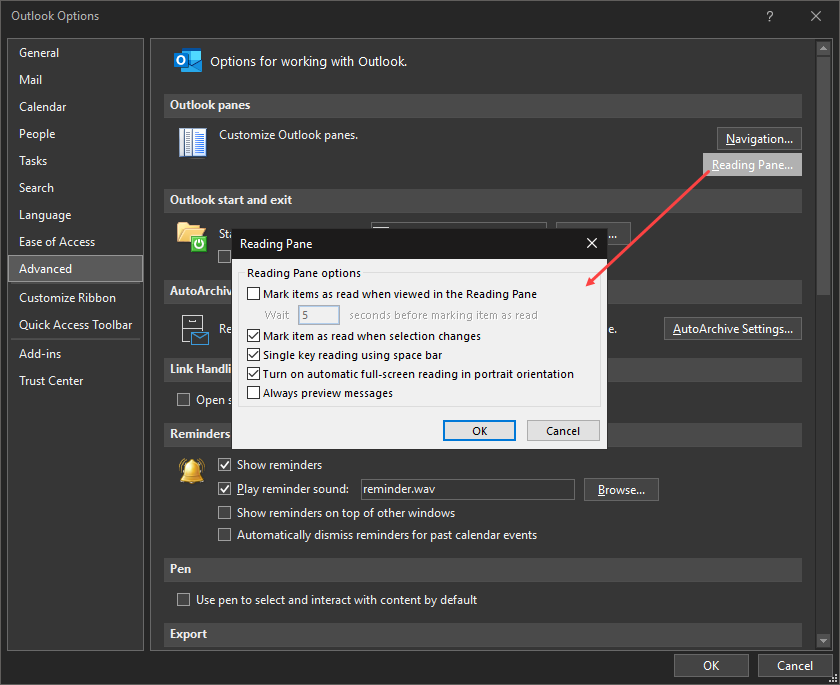This screenshot has height=685, width=840.
Task: Click the Navigation... button
Action: pos(759,139)
